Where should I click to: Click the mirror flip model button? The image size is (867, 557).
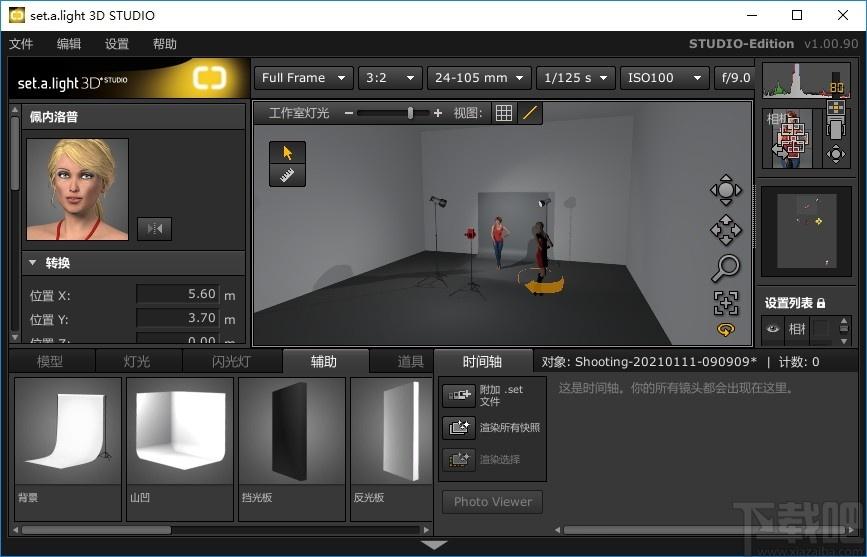[154, 228]
